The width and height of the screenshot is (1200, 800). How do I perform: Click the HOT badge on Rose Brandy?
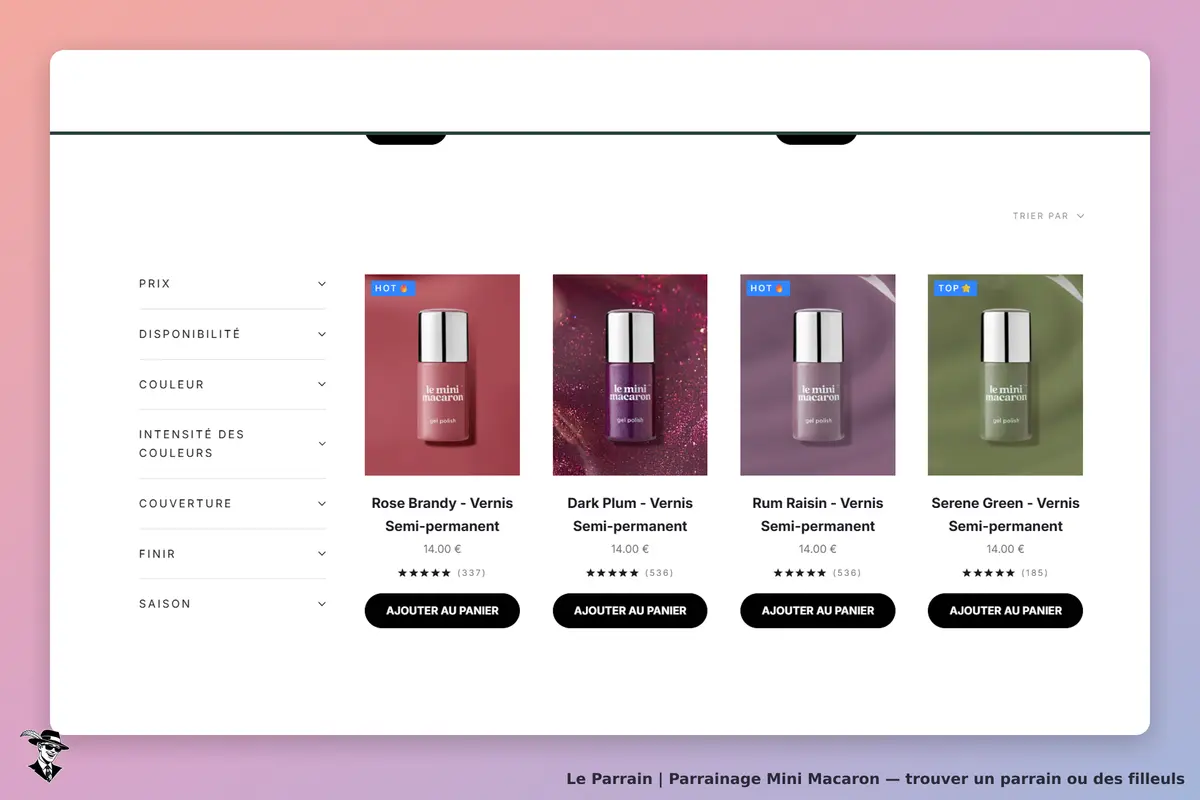click(x=392, y=288)
